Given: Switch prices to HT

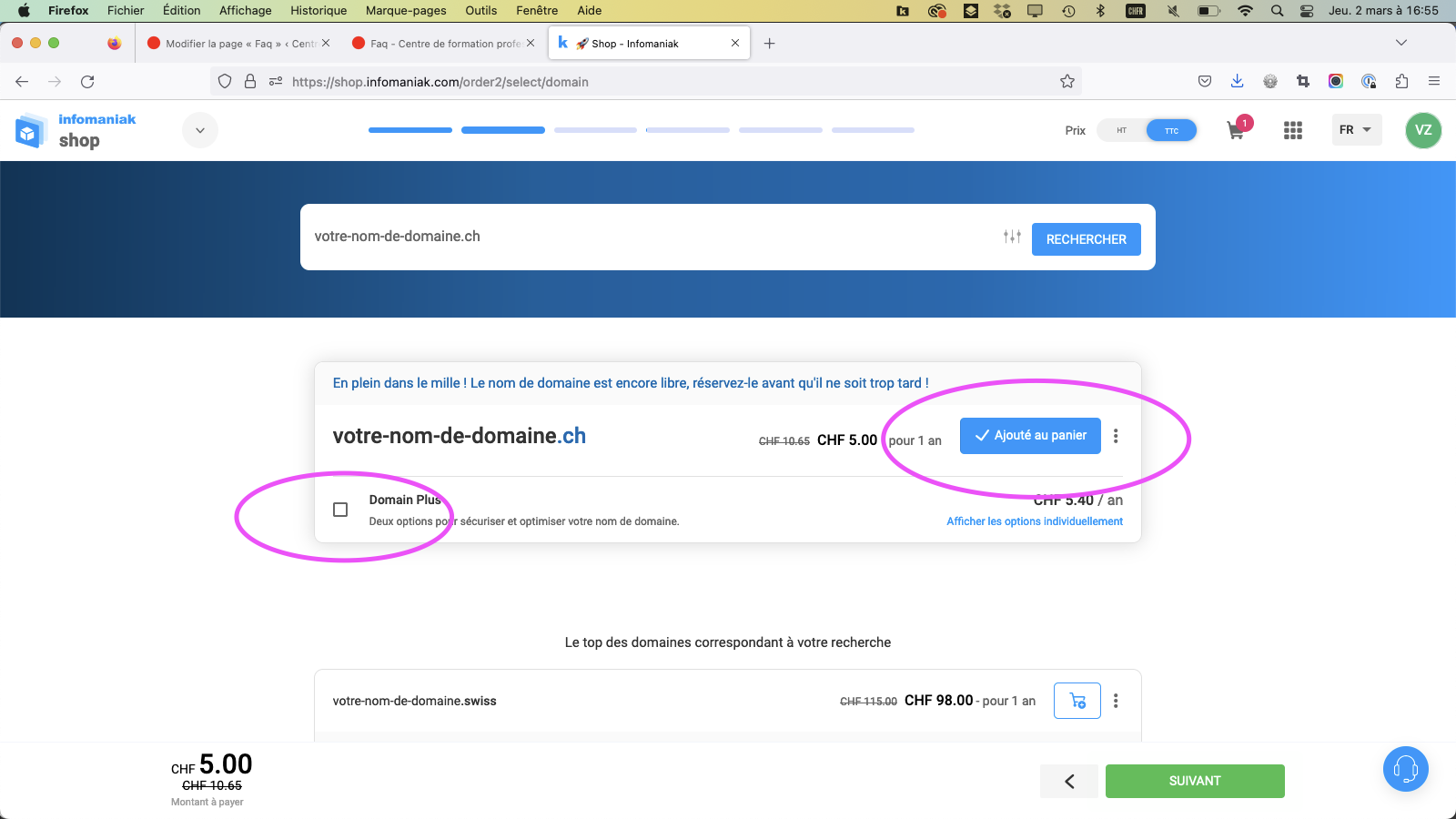Looking at the screenshot, I should 1122,130.
